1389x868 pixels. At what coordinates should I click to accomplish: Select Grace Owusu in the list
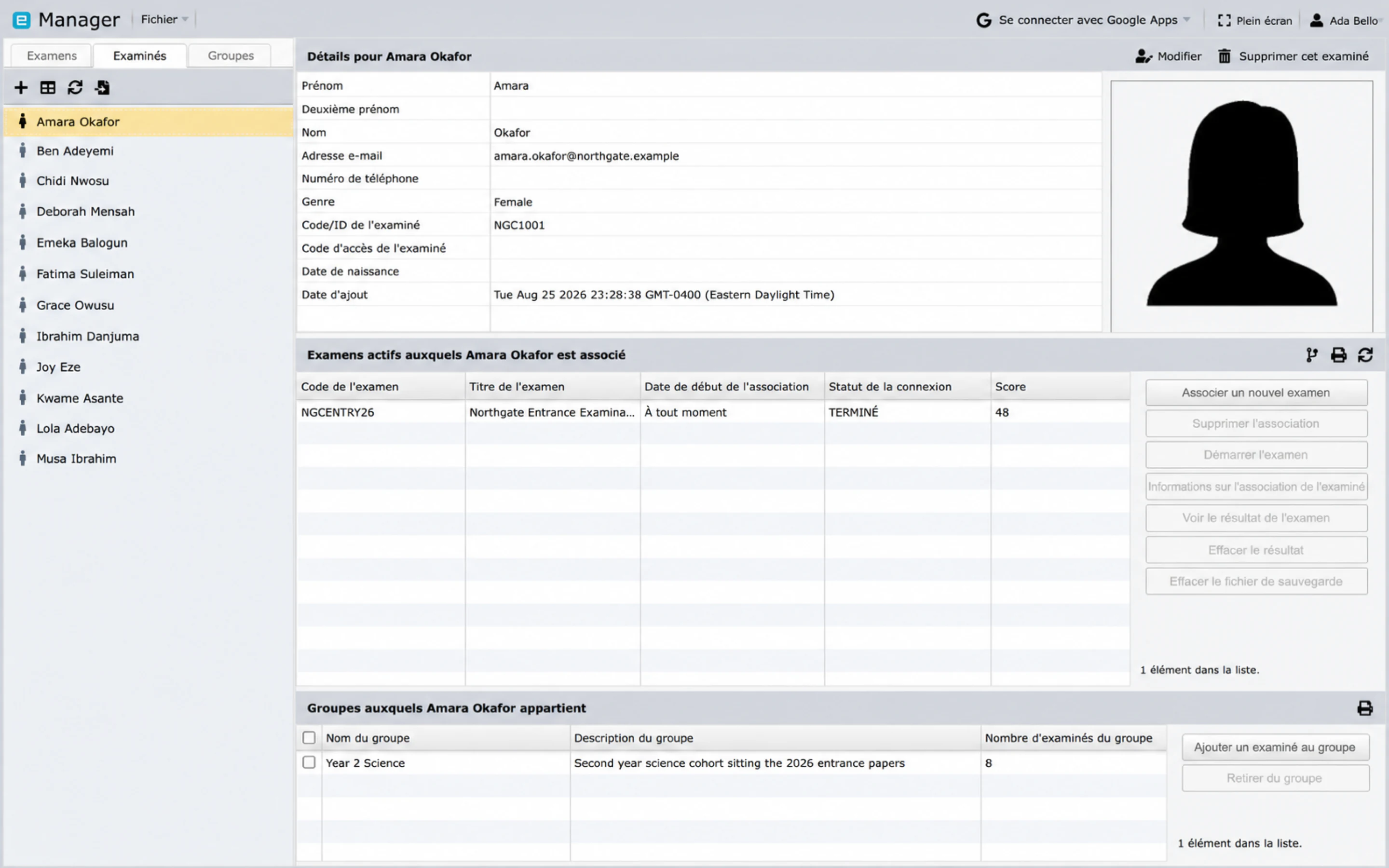(149, 305)
